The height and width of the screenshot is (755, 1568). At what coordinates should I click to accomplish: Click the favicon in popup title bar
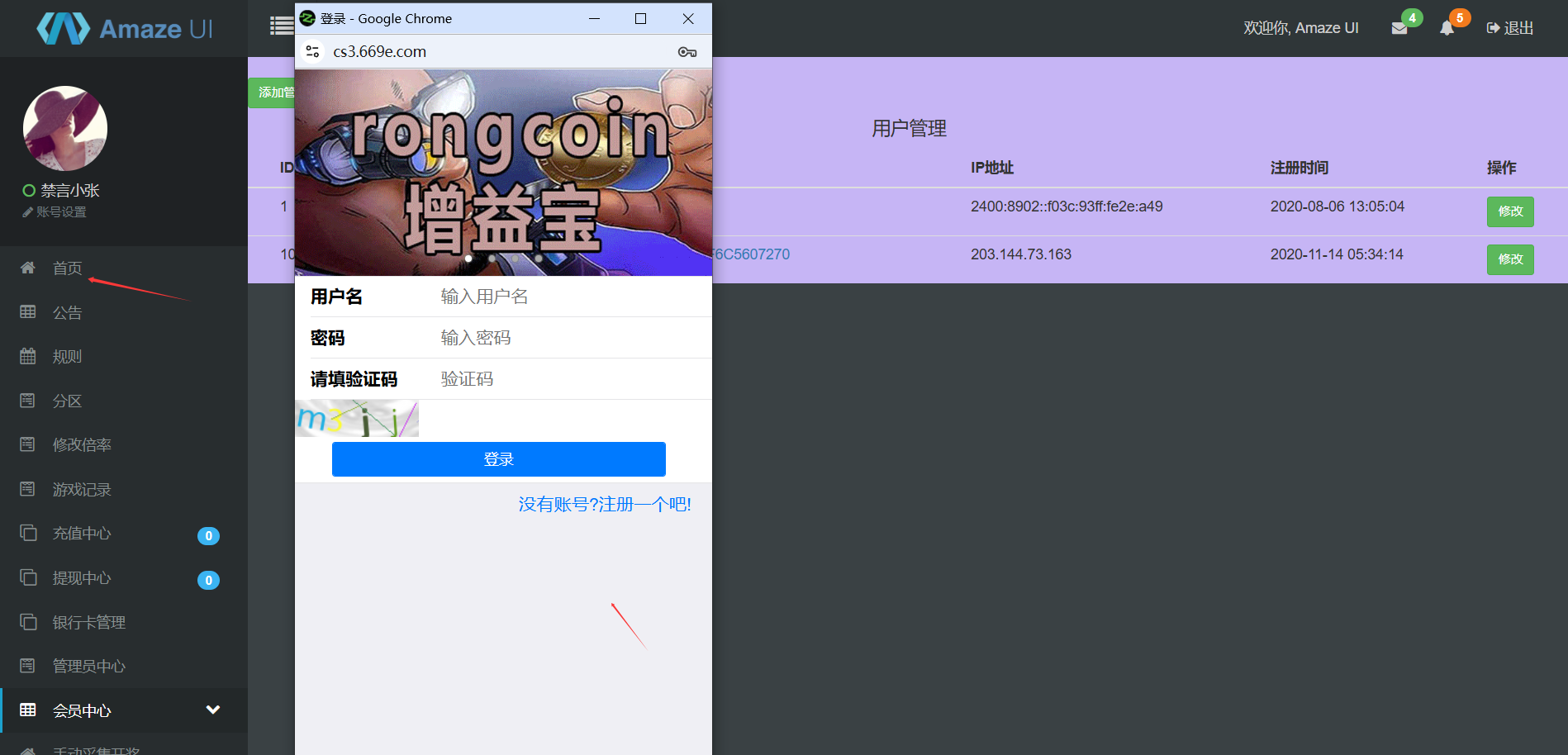(307, 18)
